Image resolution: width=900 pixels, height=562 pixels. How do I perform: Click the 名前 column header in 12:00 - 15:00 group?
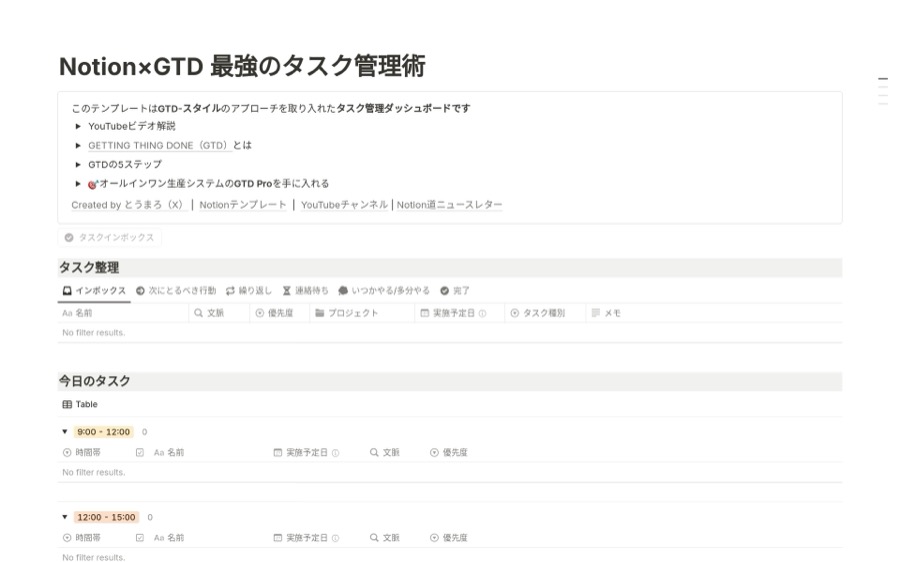pos(169,538)
